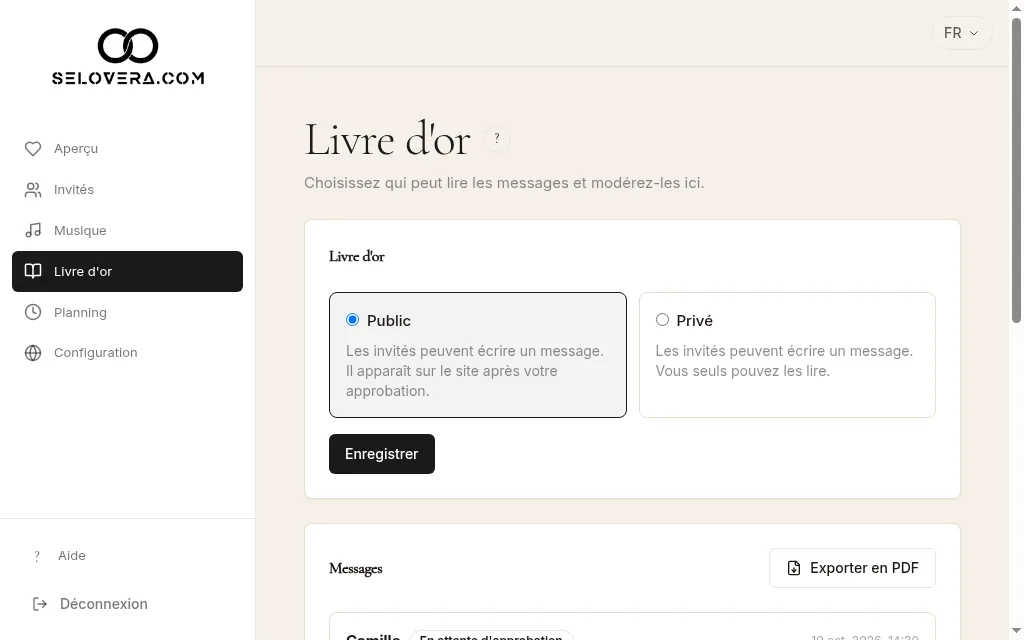Click the Enregistrer button
1024x640 pixels.
coord(382,454)
